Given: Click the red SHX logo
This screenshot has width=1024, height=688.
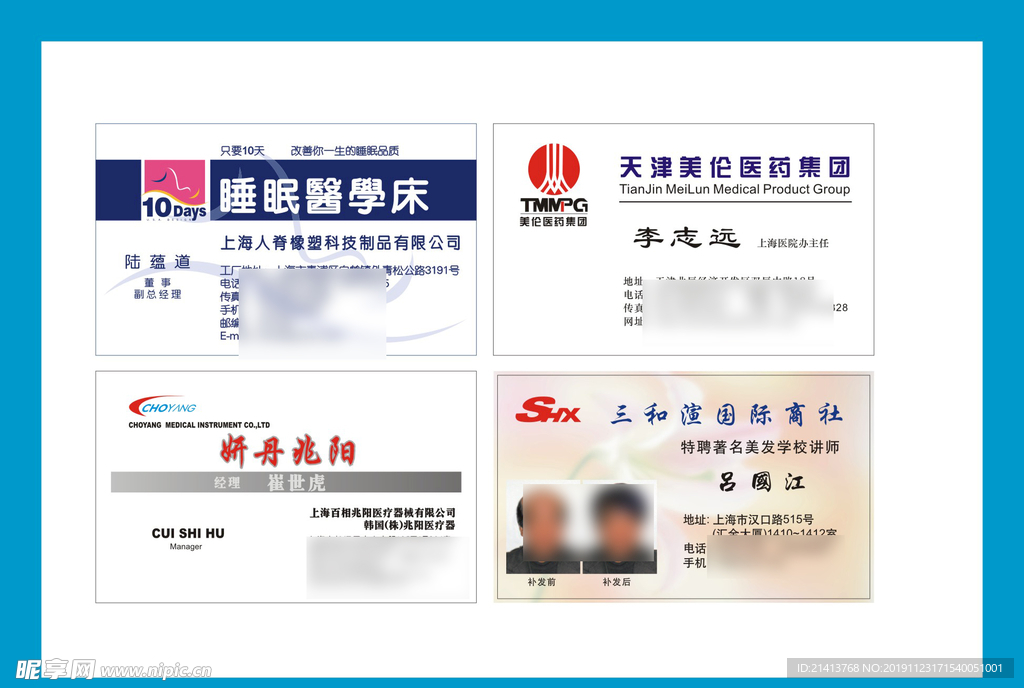Looking at the screenshot, I should [547, 411].
